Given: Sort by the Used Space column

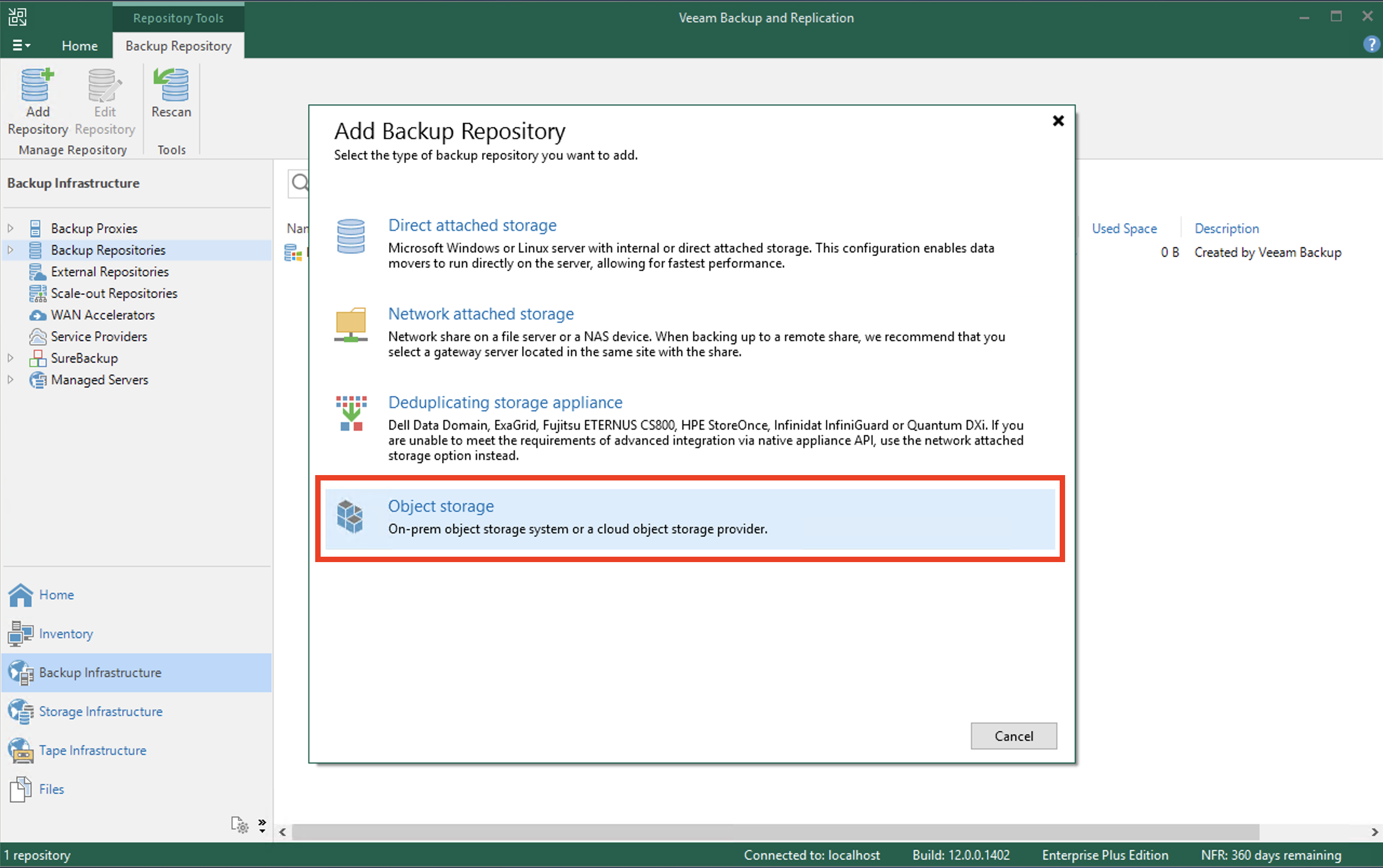Looking at the screenshot, I should pyautogui.click(x=1123, y=228).
